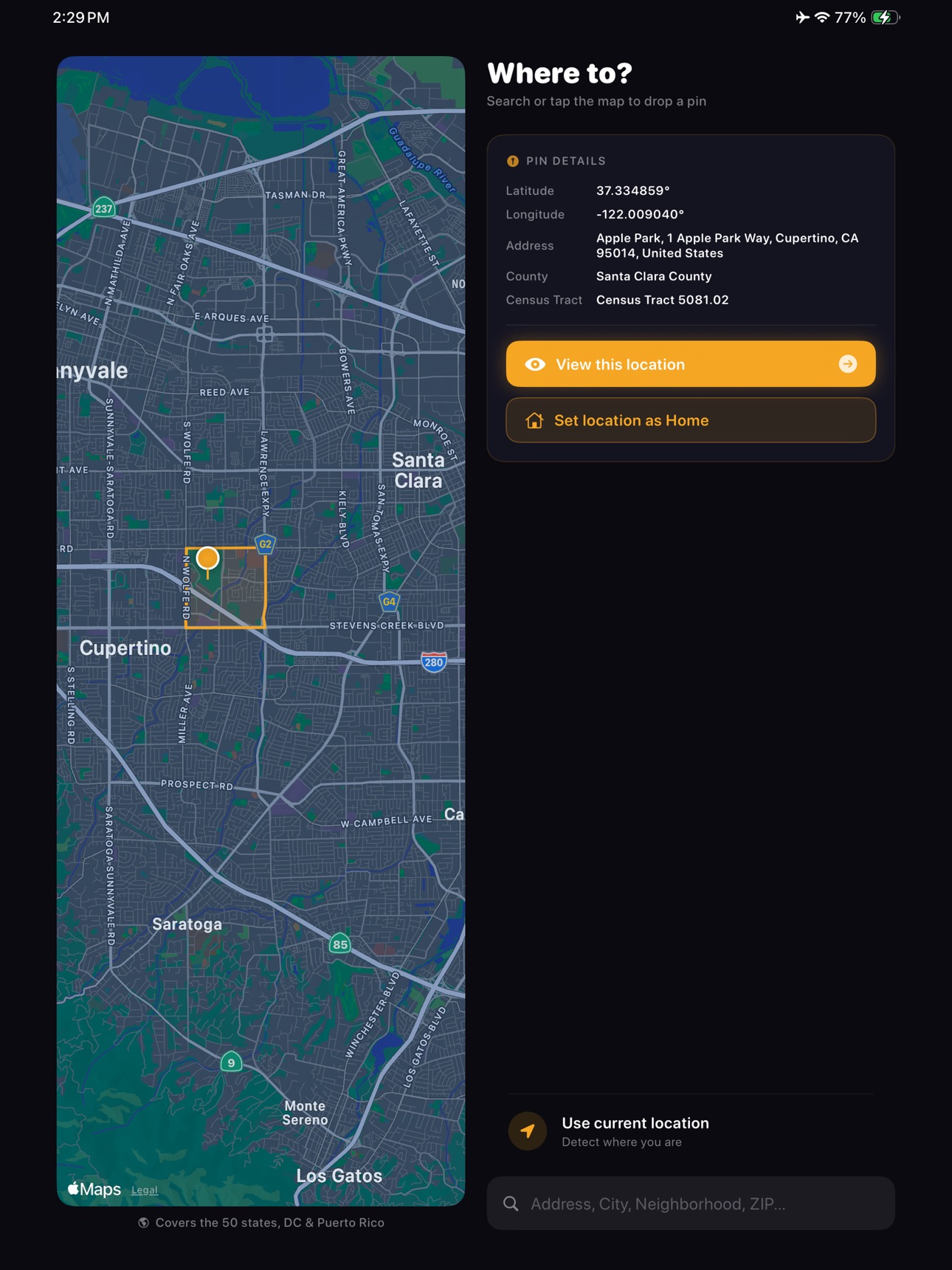The height and width of the screenshot is (1270, 952).
Task: Click the latitude value 37.334859°
Action: 633,190
